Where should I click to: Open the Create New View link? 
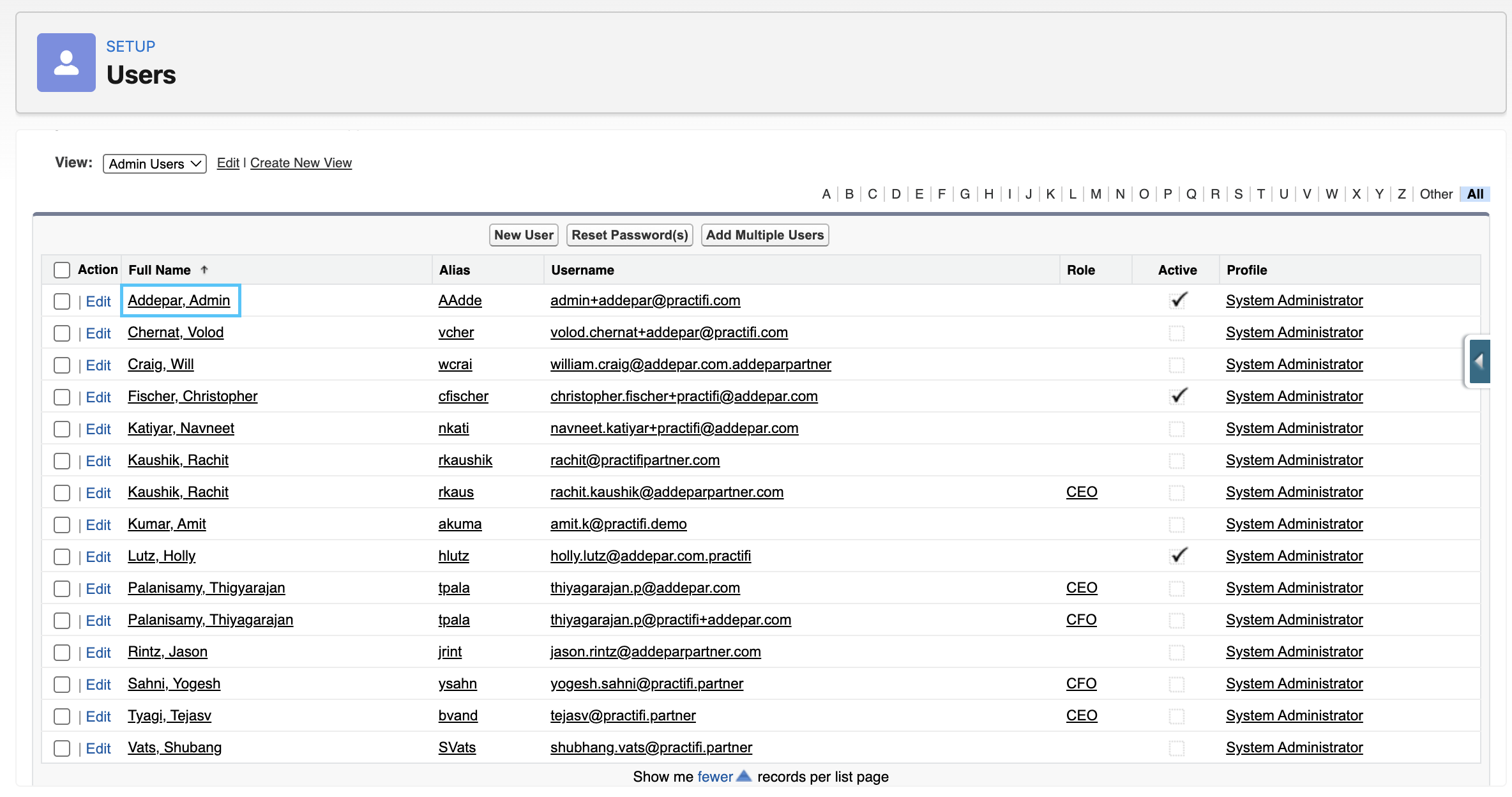(301, 163)
